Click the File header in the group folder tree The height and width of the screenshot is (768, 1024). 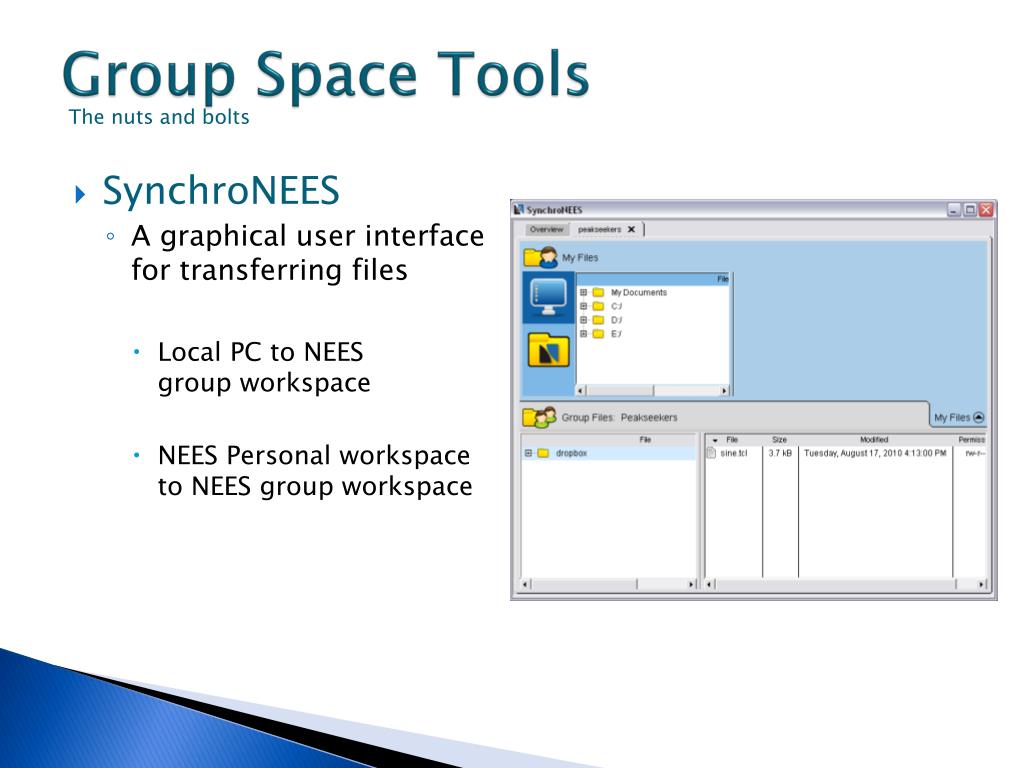tap(645, 440)
